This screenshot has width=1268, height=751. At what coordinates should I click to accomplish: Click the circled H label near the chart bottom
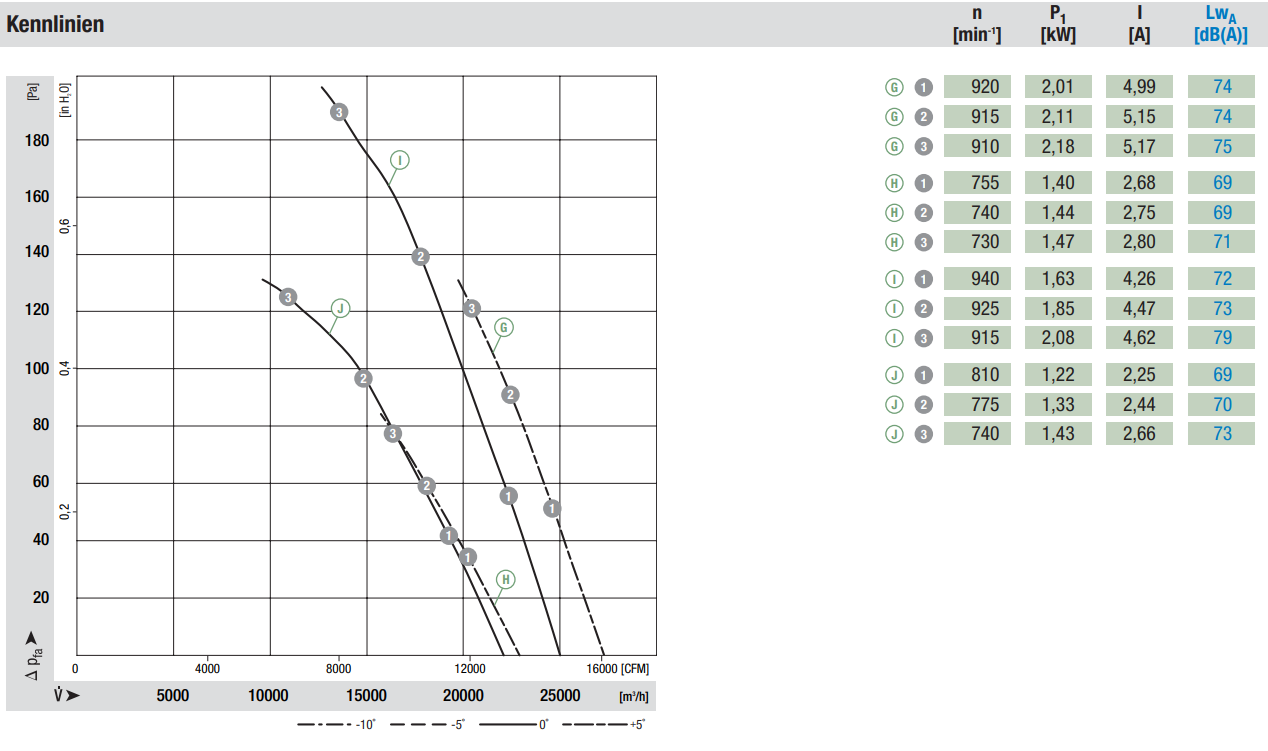[x=507, y=580]
